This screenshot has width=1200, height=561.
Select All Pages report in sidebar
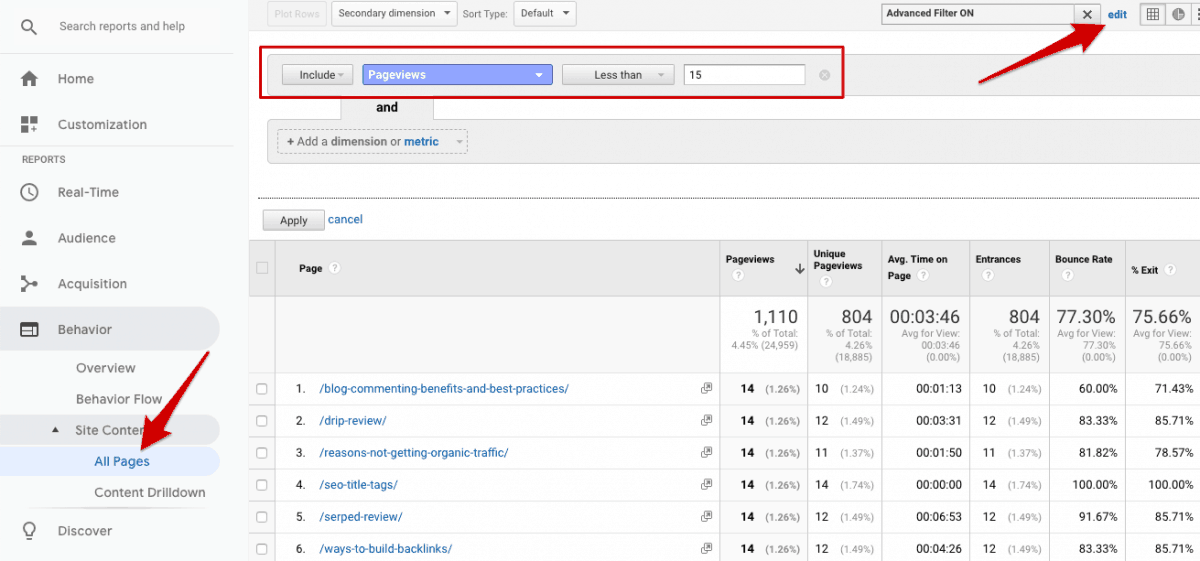pyautogui.click(x=122, y=462)
